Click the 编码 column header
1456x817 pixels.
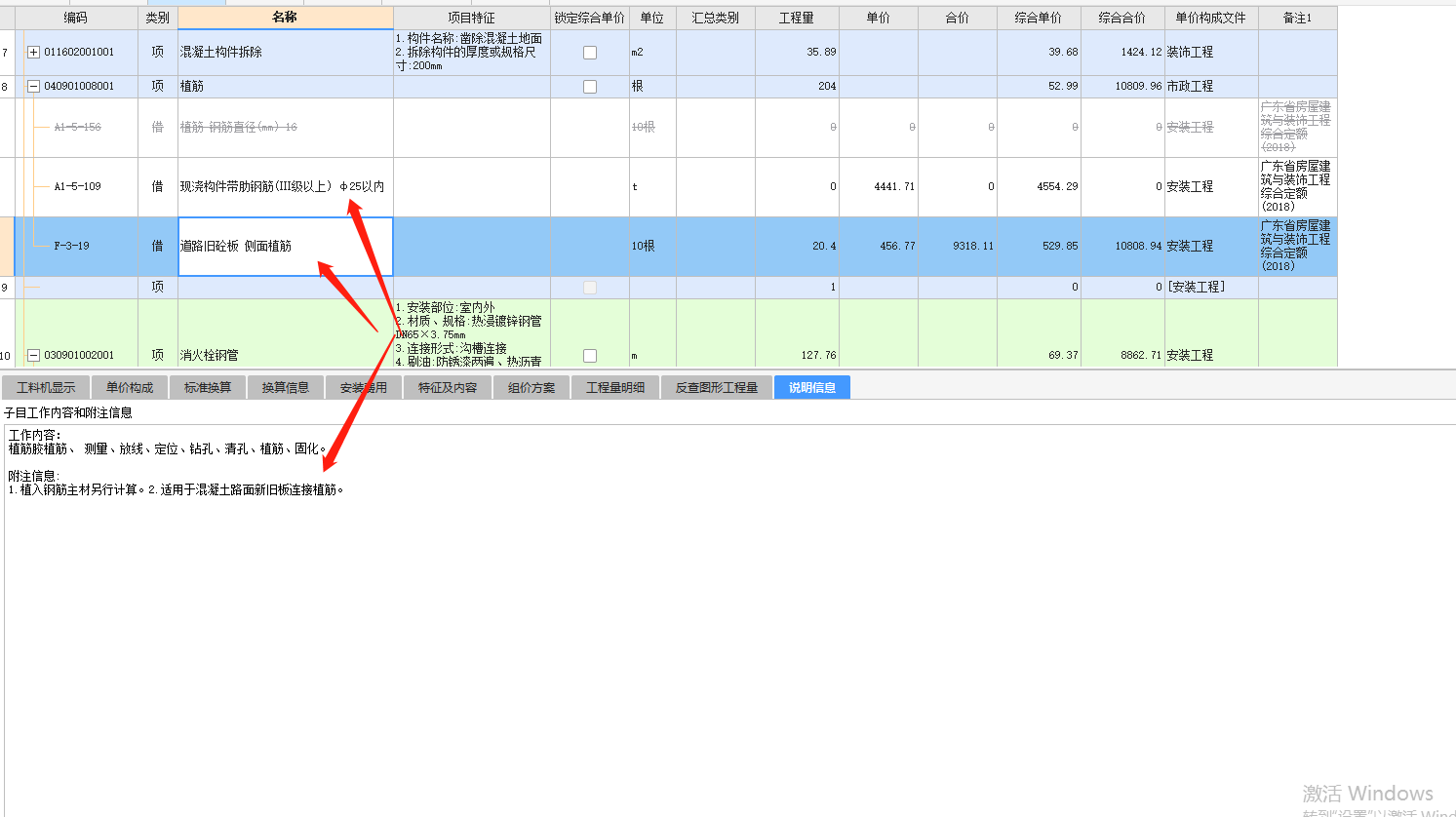76,18
